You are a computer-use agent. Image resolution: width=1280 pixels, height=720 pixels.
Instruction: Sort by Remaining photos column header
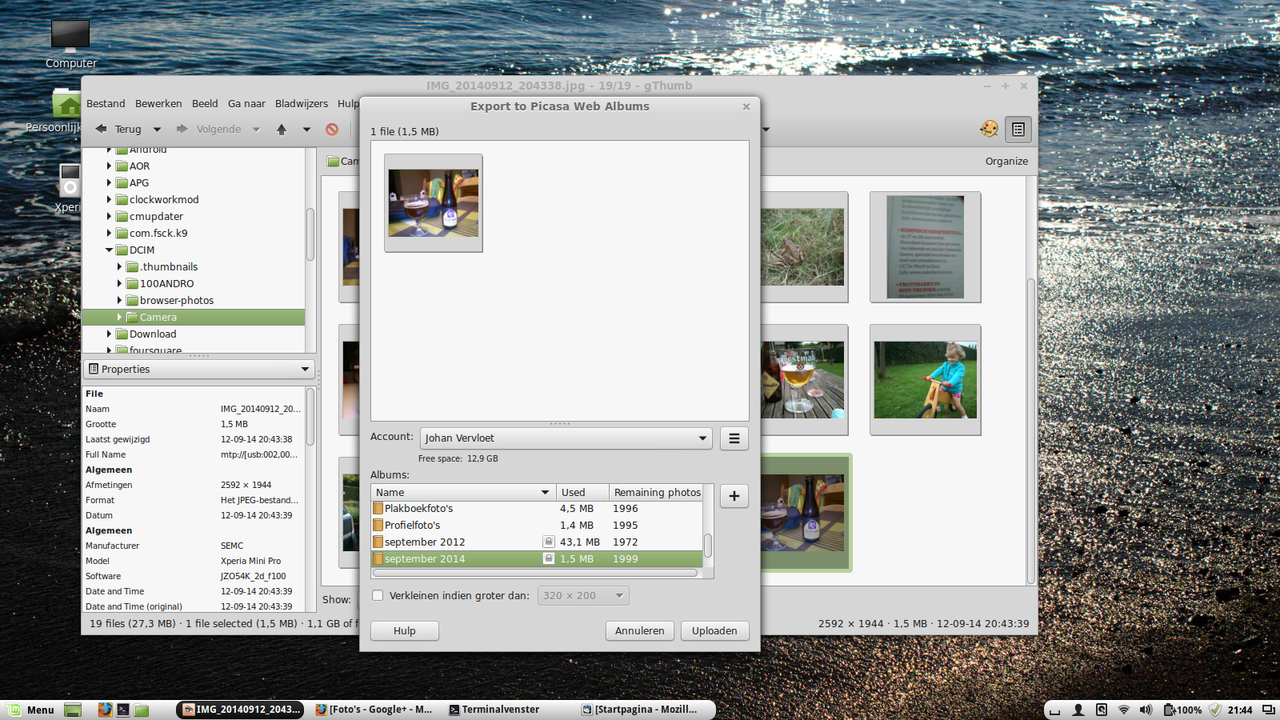point(656,492)
